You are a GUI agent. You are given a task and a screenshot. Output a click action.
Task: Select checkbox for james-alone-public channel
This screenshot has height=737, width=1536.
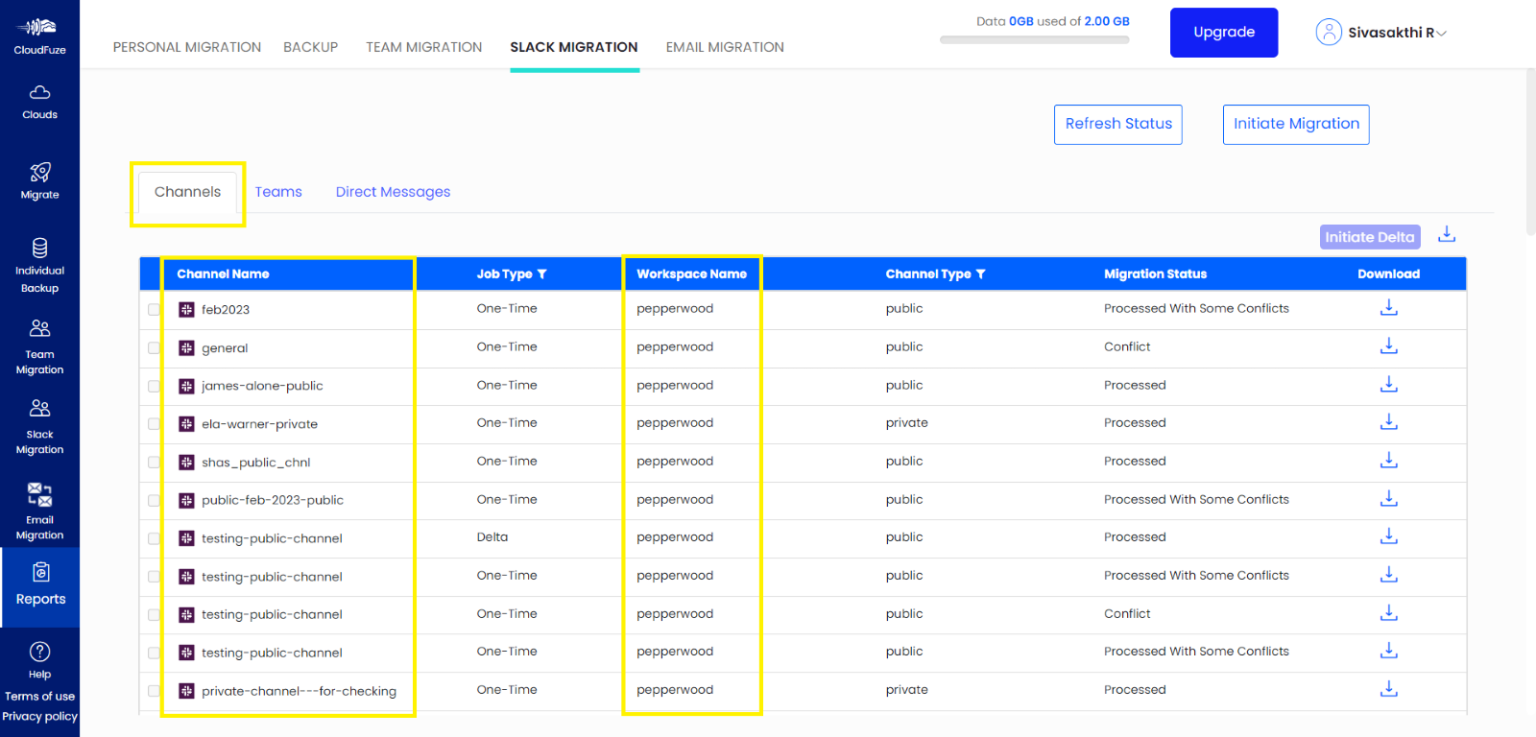click(154, 386)
